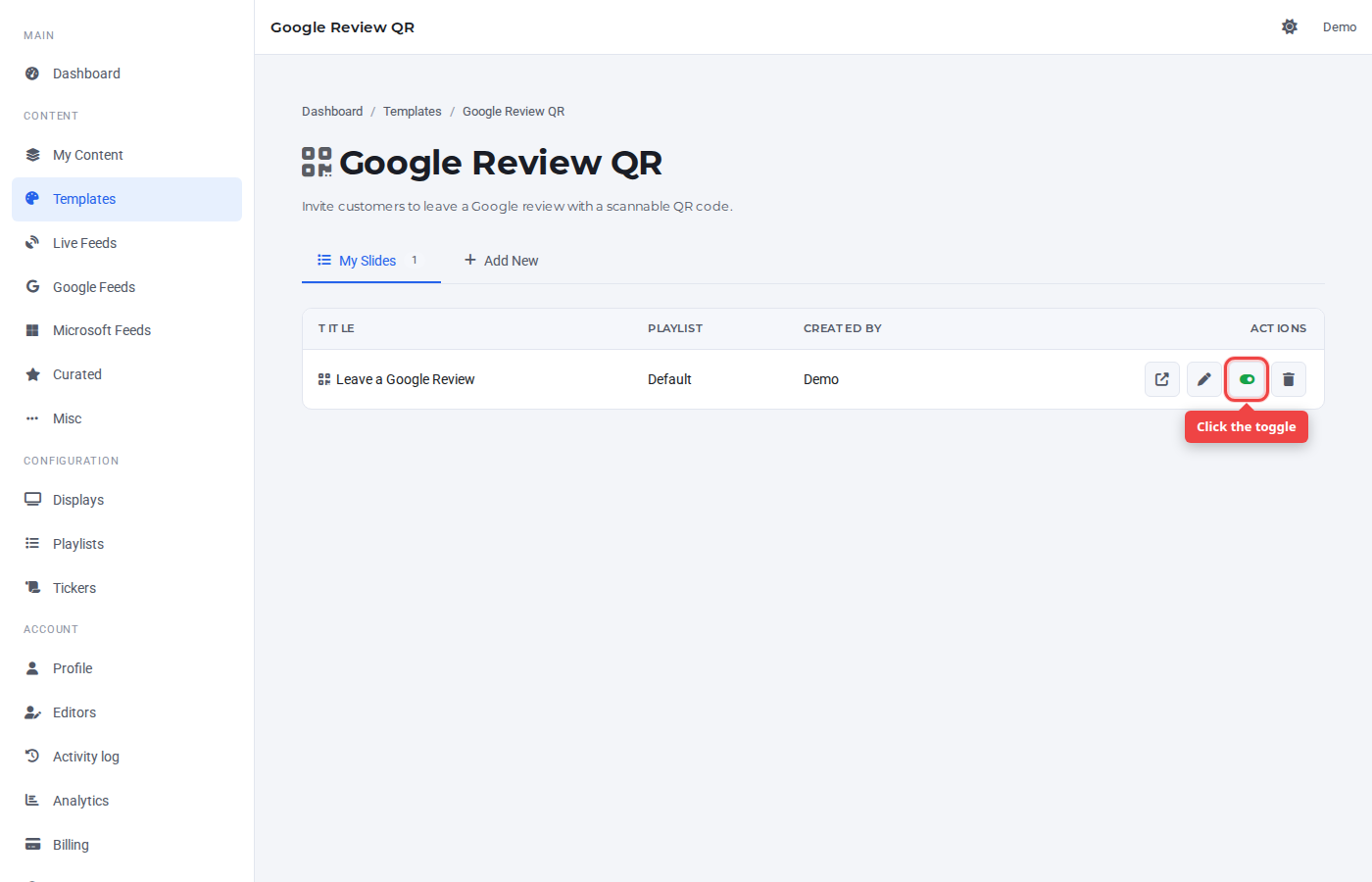Open Google Feeds section
The height and width of the screenshot is (882, 1372).
coord(126,287)
